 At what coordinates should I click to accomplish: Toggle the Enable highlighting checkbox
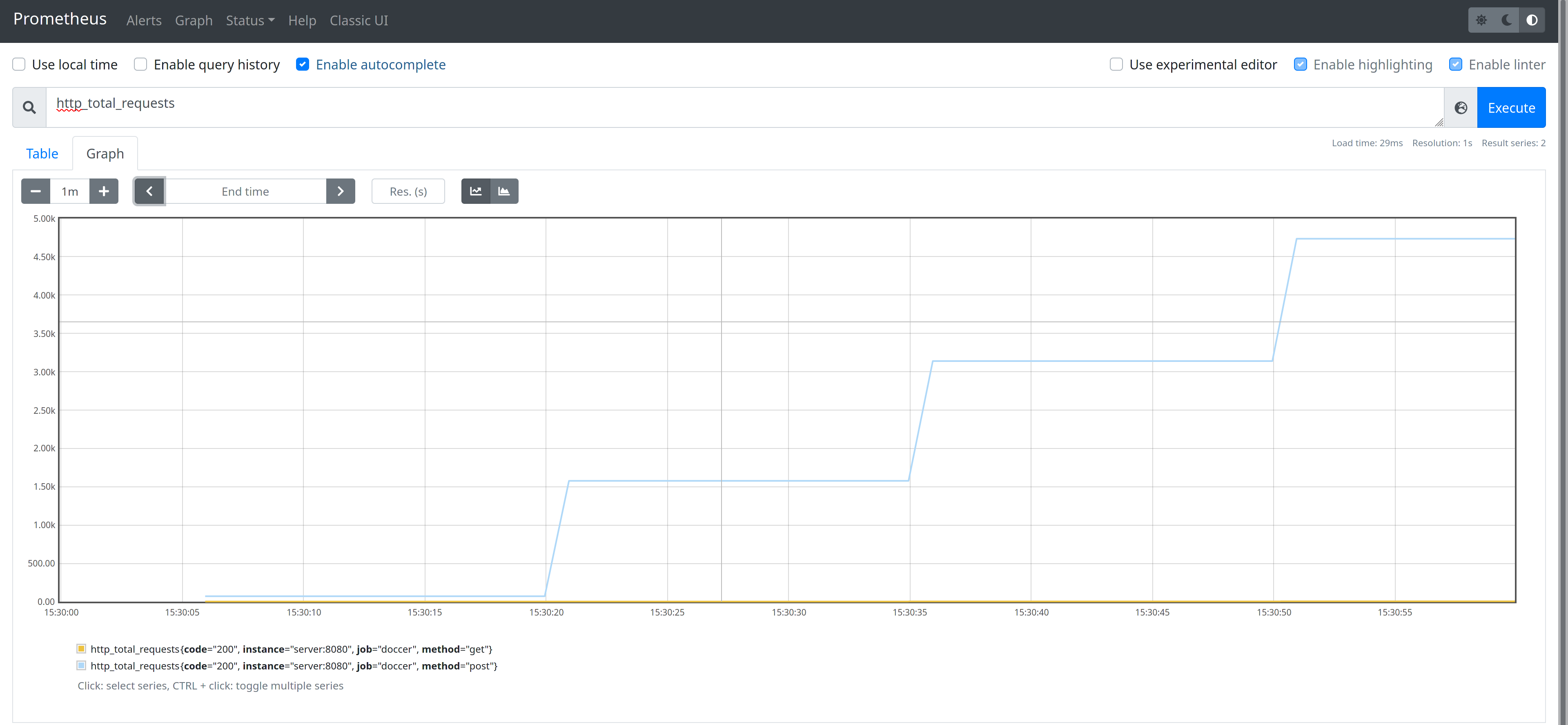[x=1300, y=65]
